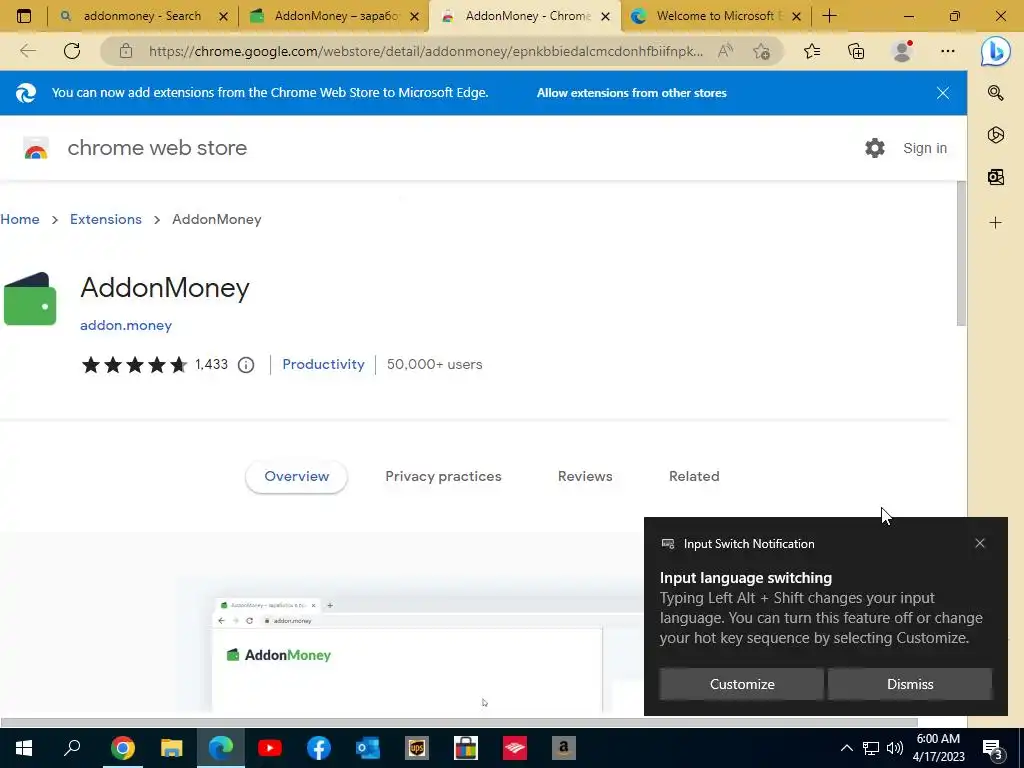This screenshot has width=1024, height=768.
Task: View site information lock icon
Action: tap(125, 51)
